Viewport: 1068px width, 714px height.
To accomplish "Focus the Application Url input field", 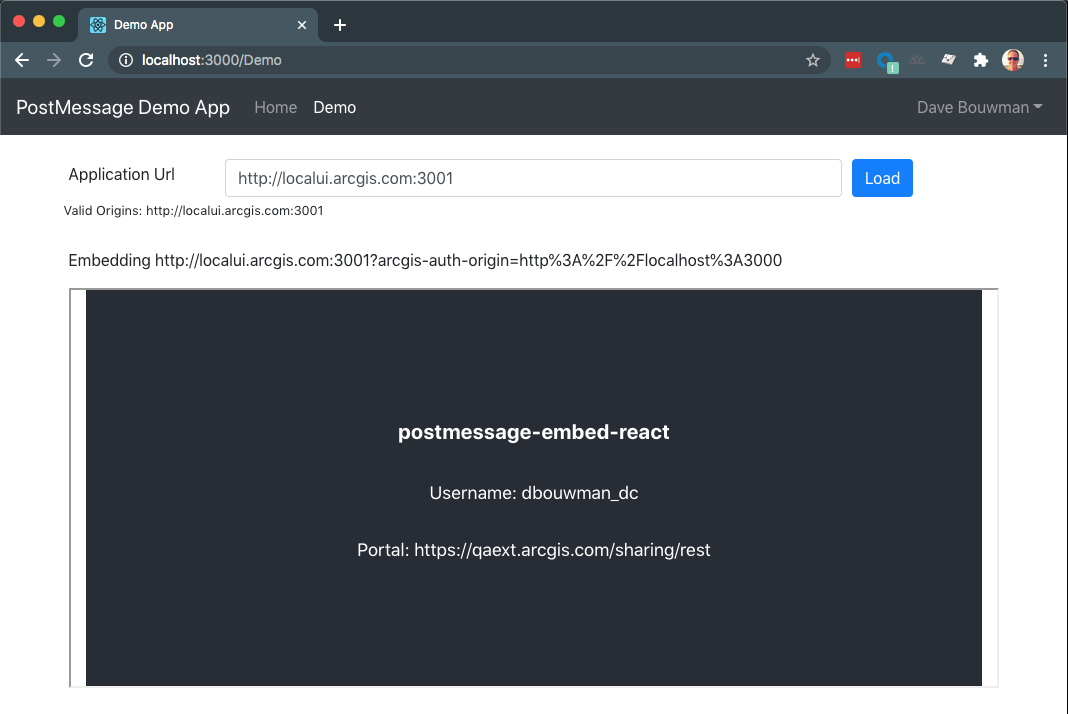I will 533,178.
